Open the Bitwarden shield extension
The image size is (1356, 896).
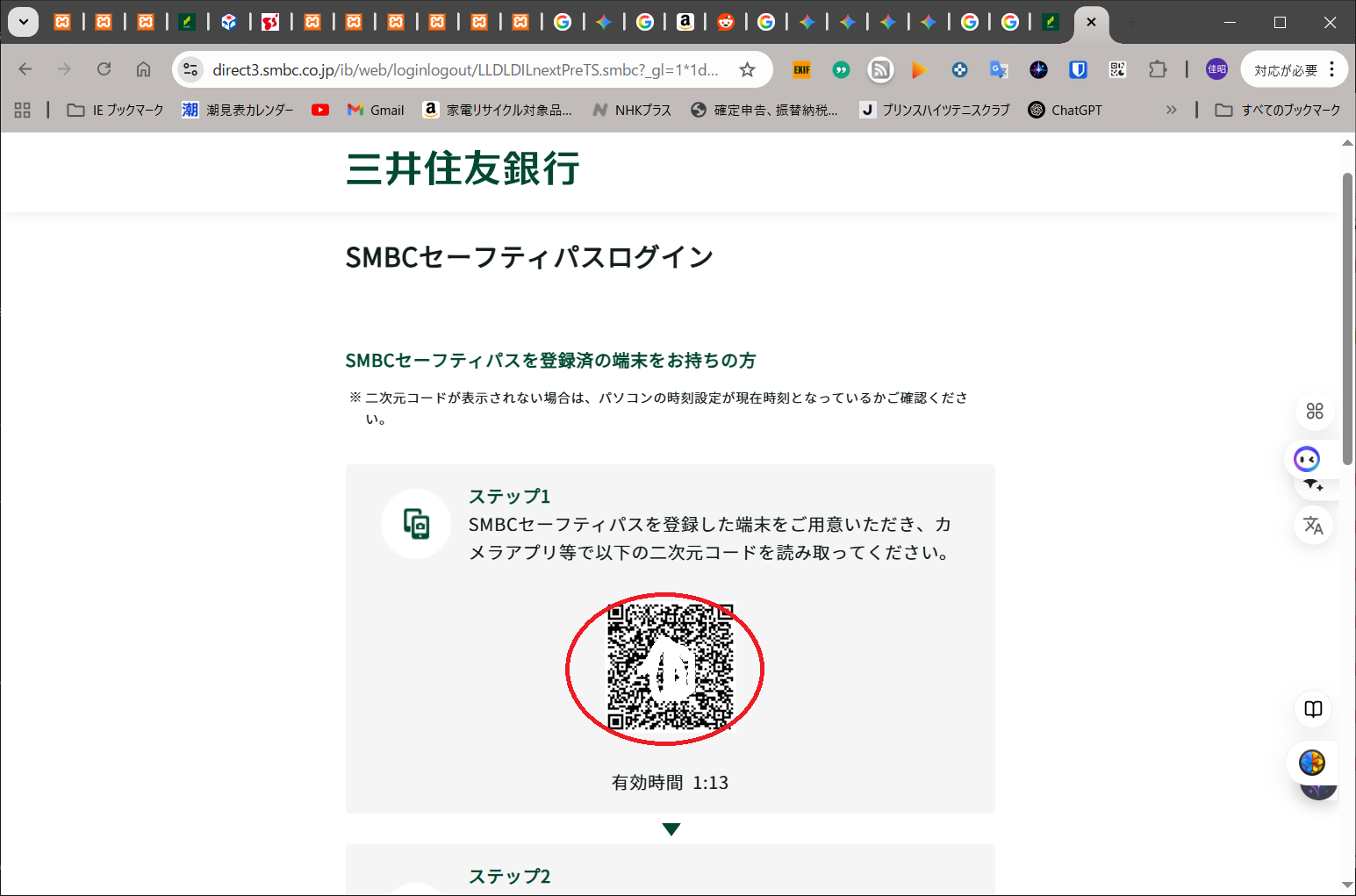tap(1078, 70)
